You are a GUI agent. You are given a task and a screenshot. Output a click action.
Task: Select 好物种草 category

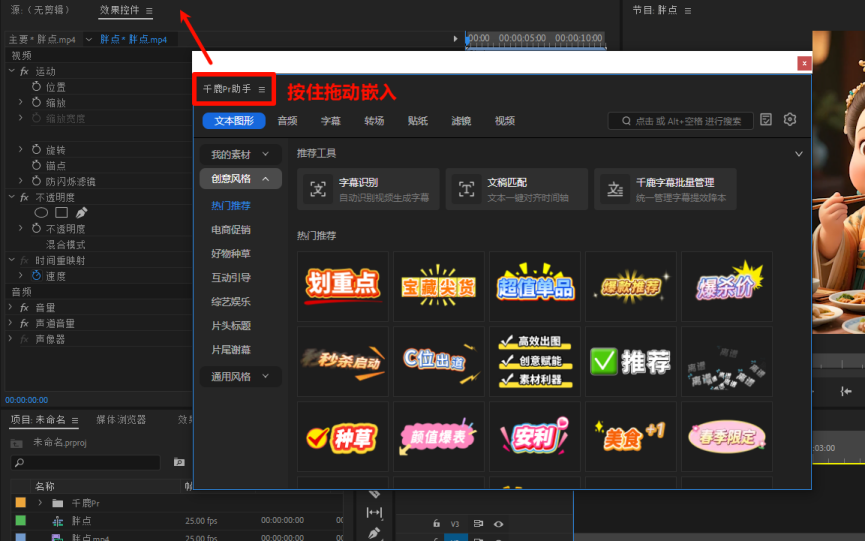231,254
